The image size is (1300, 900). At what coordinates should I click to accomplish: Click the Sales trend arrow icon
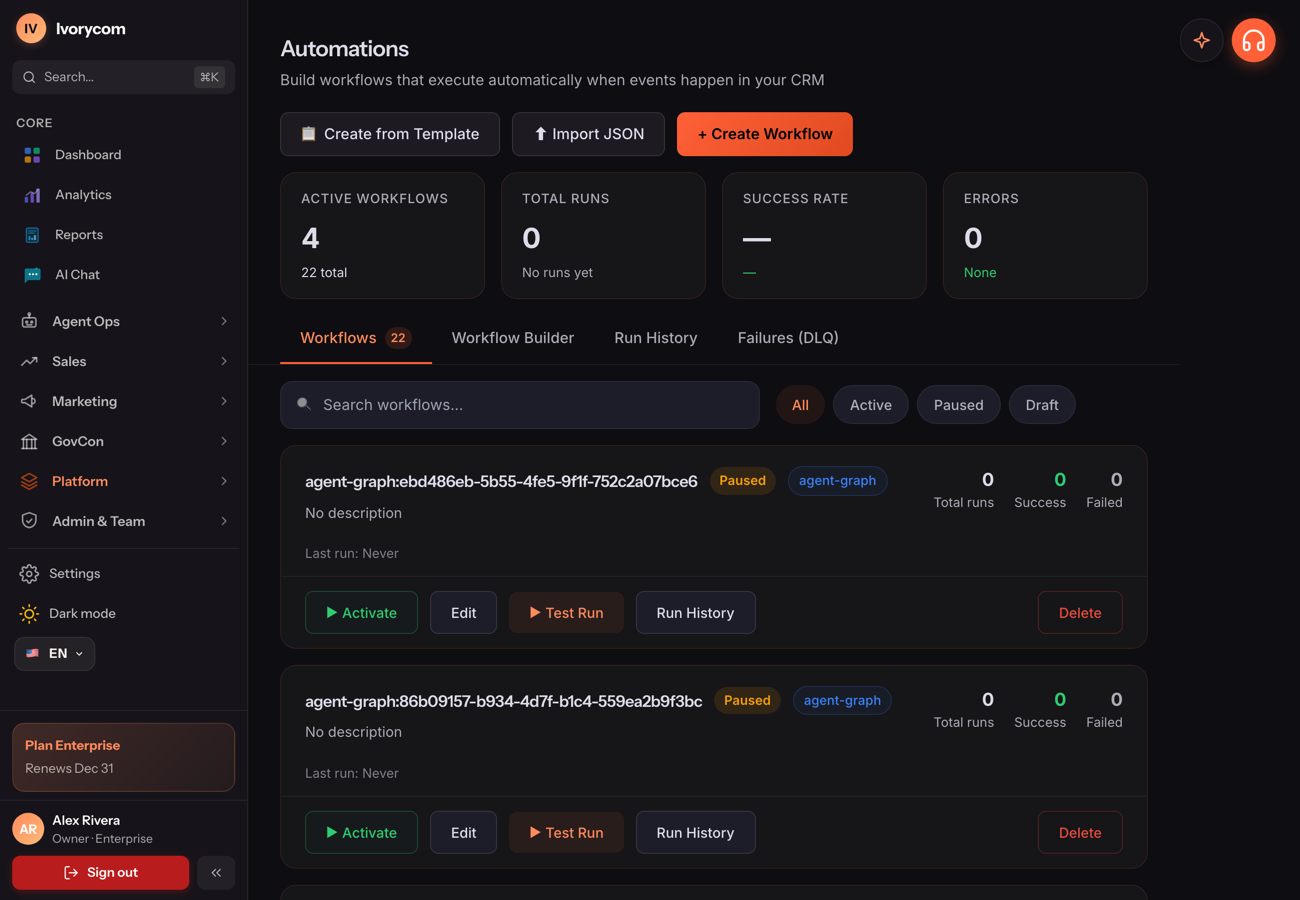[29, 361]
